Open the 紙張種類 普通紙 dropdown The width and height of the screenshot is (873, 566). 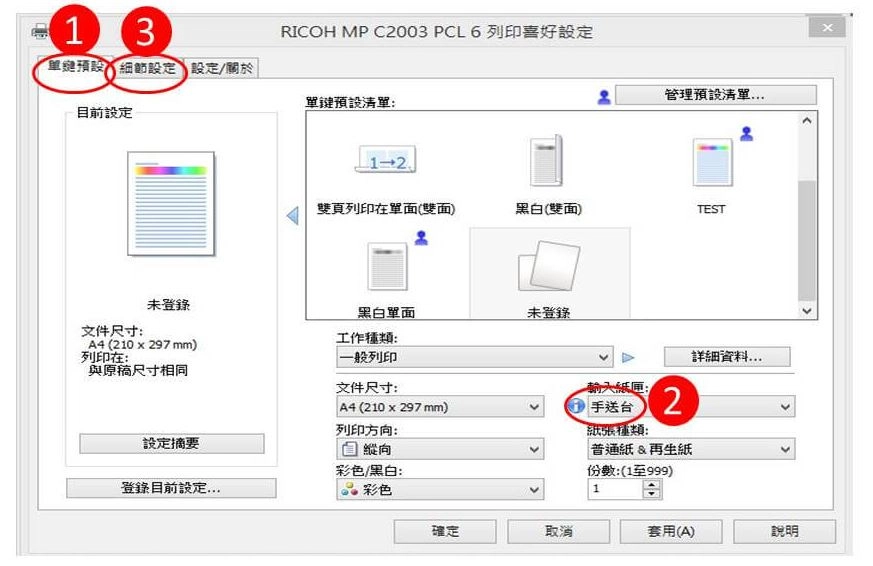pos(691,449)
